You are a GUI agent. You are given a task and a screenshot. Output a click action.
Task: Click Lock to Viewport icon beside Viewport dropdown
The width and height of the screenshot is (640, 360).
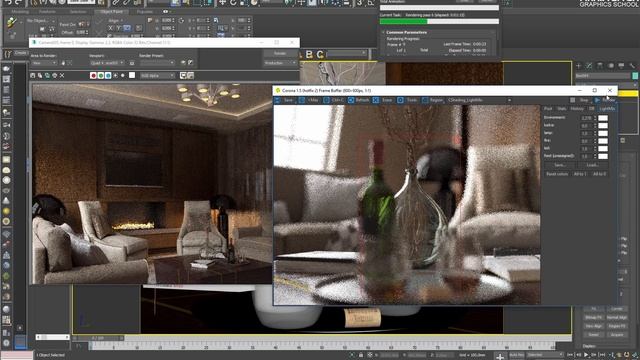[132, 63]
